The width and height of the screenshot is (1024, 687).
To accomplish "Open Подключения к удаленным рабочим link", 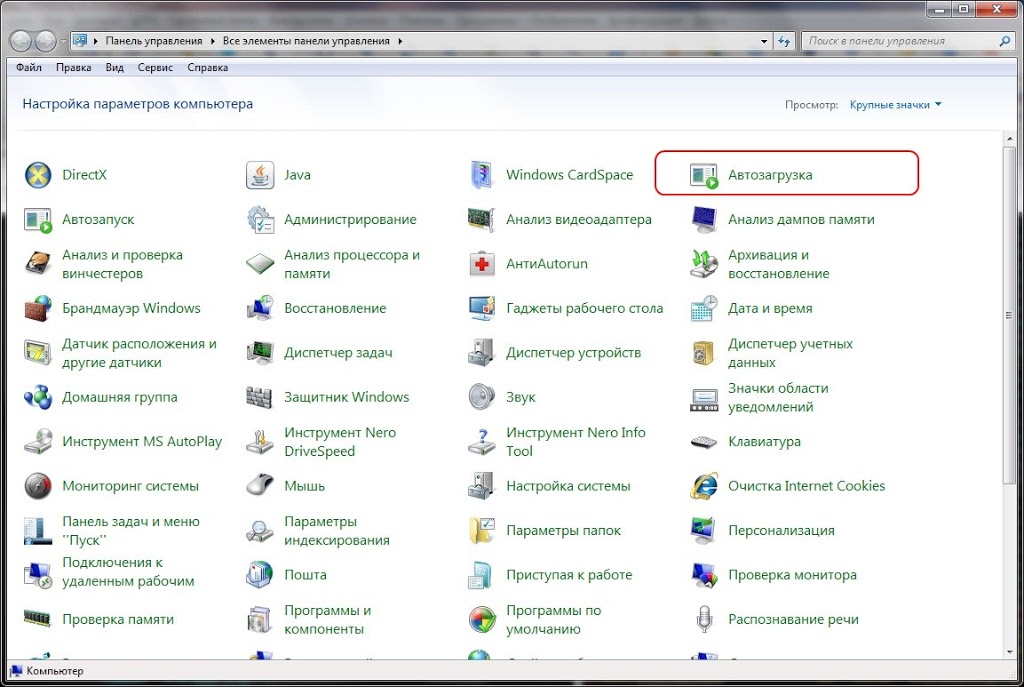I will coord(128,571).
